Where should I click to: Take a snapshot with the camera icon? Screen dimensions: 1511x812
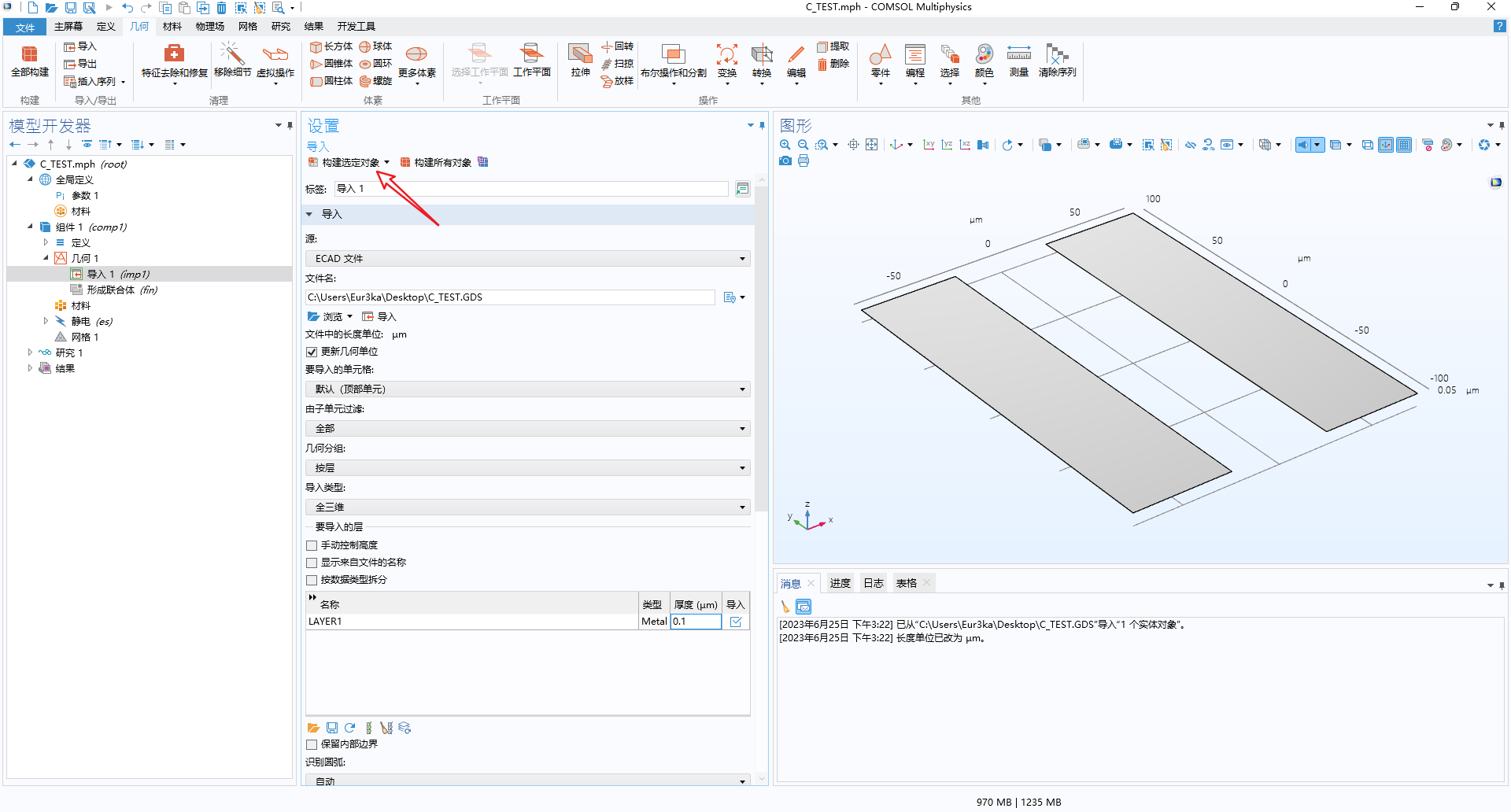click(x=785, y=161)
